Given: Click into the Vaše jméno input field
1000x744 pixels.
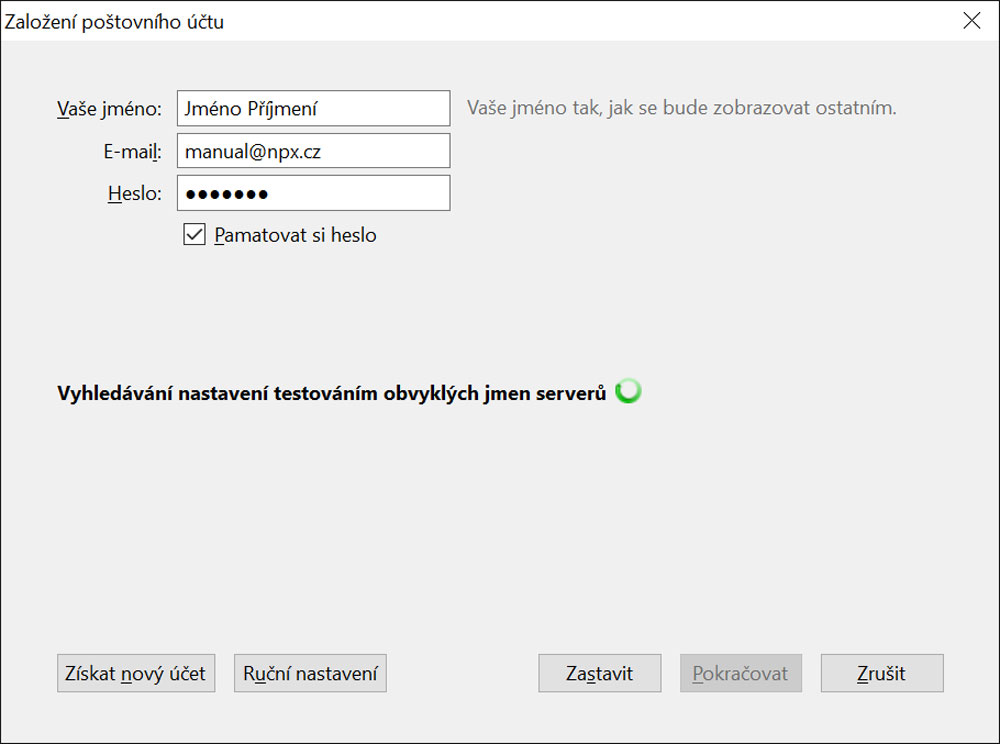Looking at the screenshot, I should tap(313, 108).
